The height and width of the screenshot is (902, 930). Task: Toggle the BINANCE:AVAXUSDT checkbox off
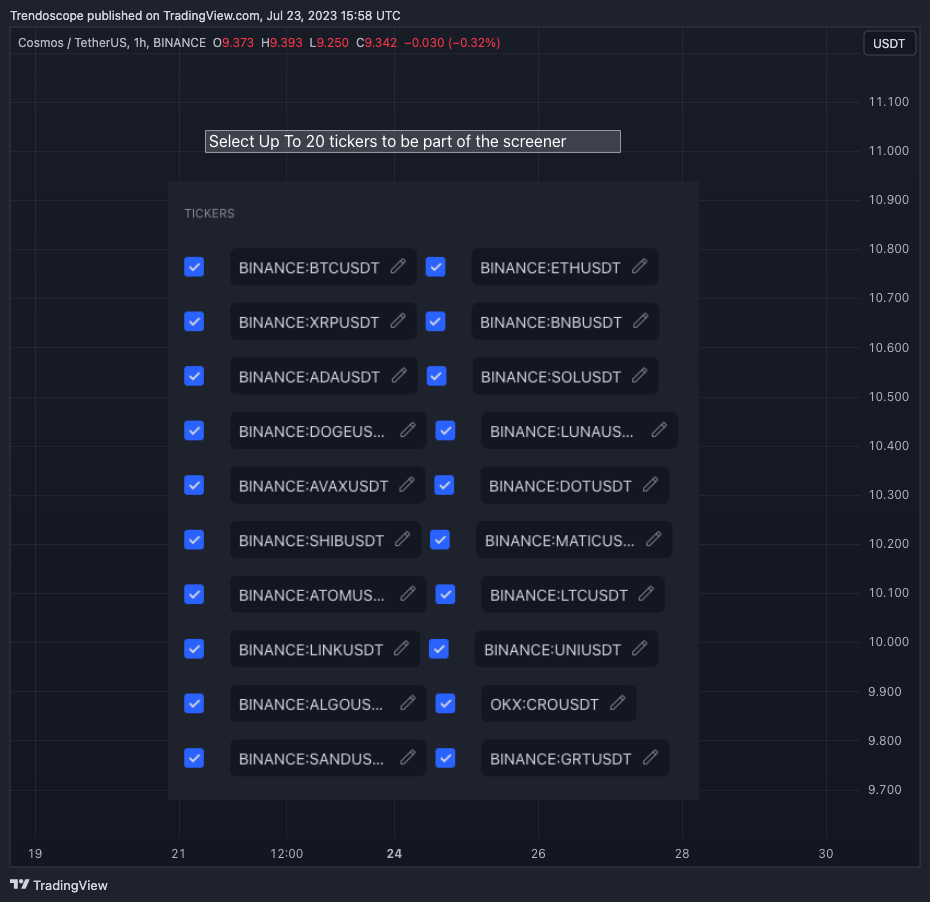(194, 485)
